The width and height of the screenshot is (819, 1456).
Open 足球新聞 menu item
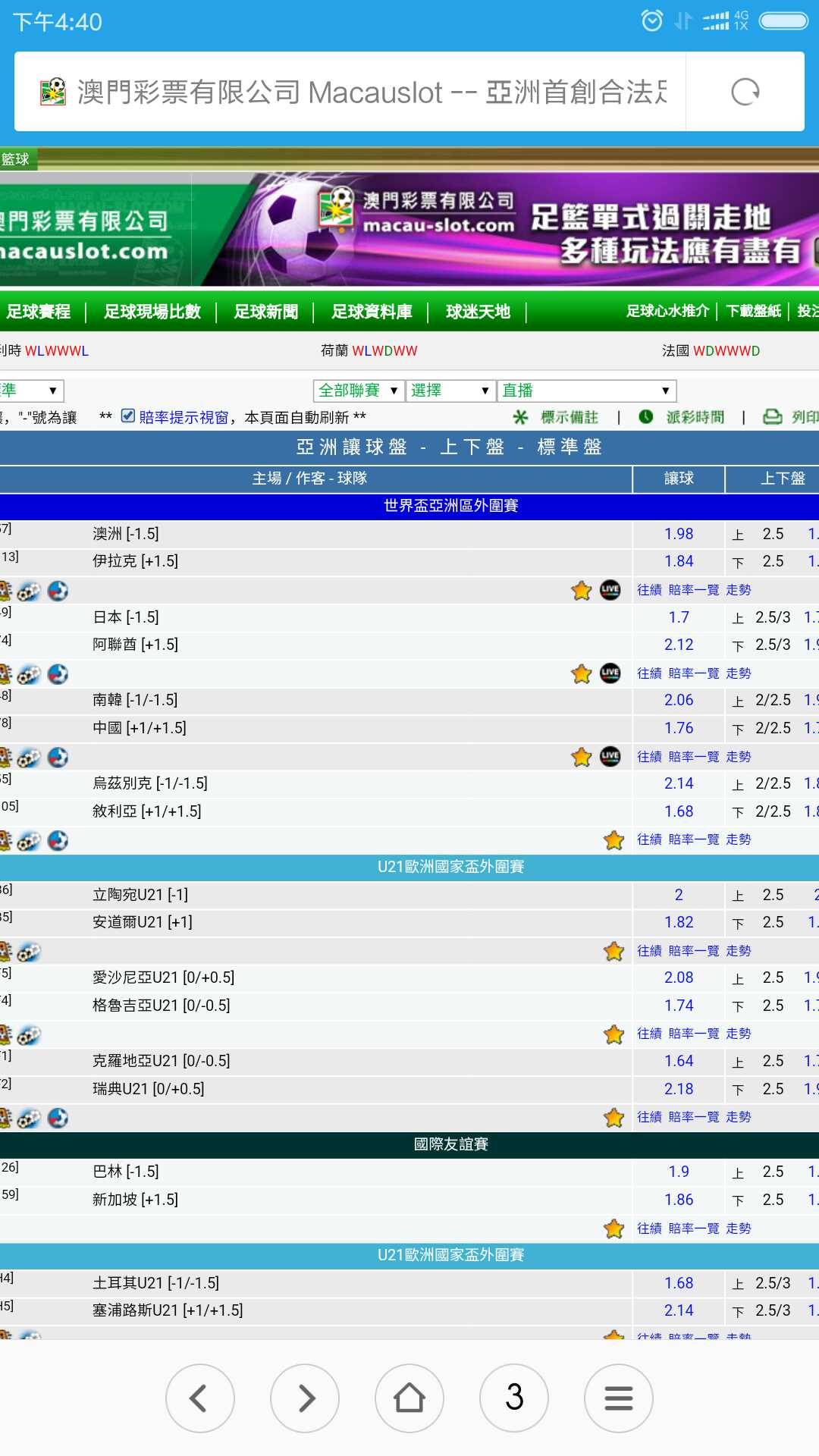click(266, 312)
